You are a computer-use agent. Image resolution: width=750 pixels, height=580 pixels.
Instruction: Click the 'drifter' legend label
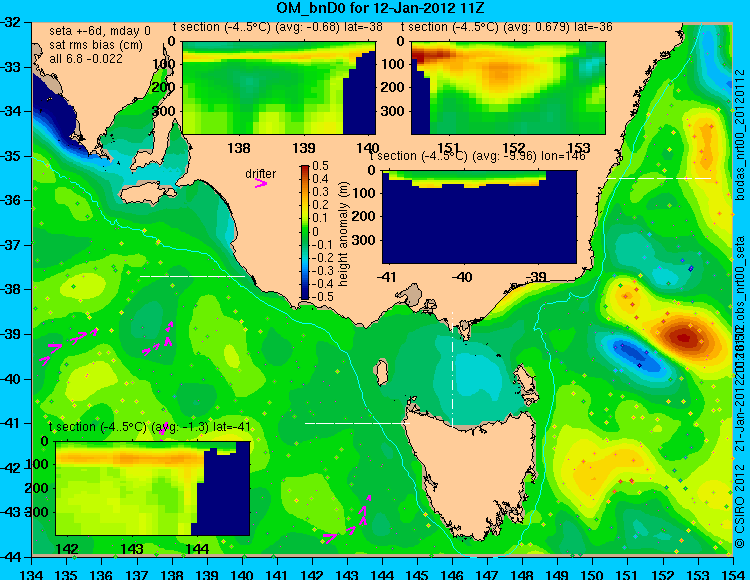tap(261, 174)
